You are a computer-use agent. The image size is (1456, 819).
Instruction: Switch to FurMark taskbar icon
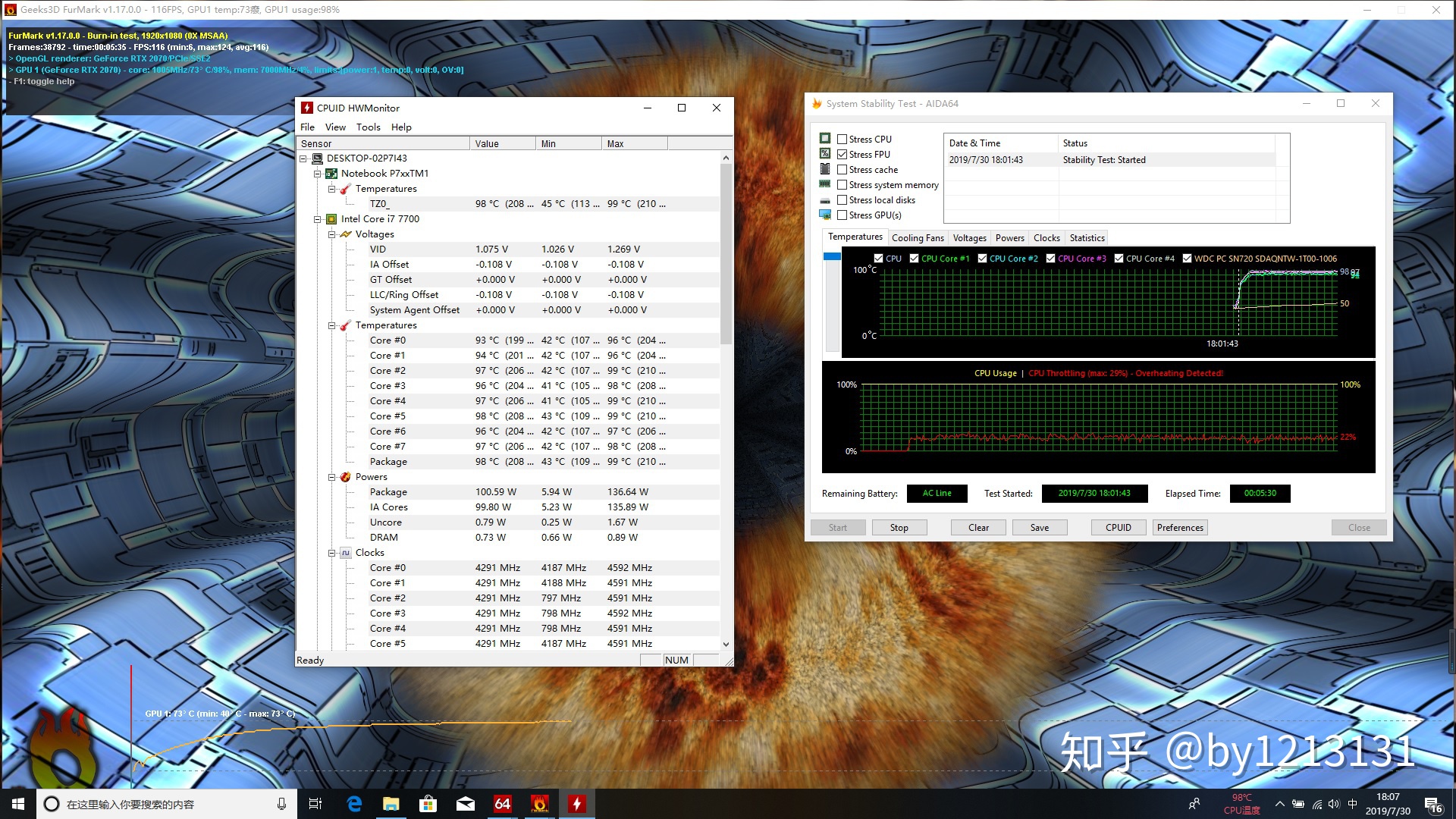pyautogui.click(x=540, y=804)
